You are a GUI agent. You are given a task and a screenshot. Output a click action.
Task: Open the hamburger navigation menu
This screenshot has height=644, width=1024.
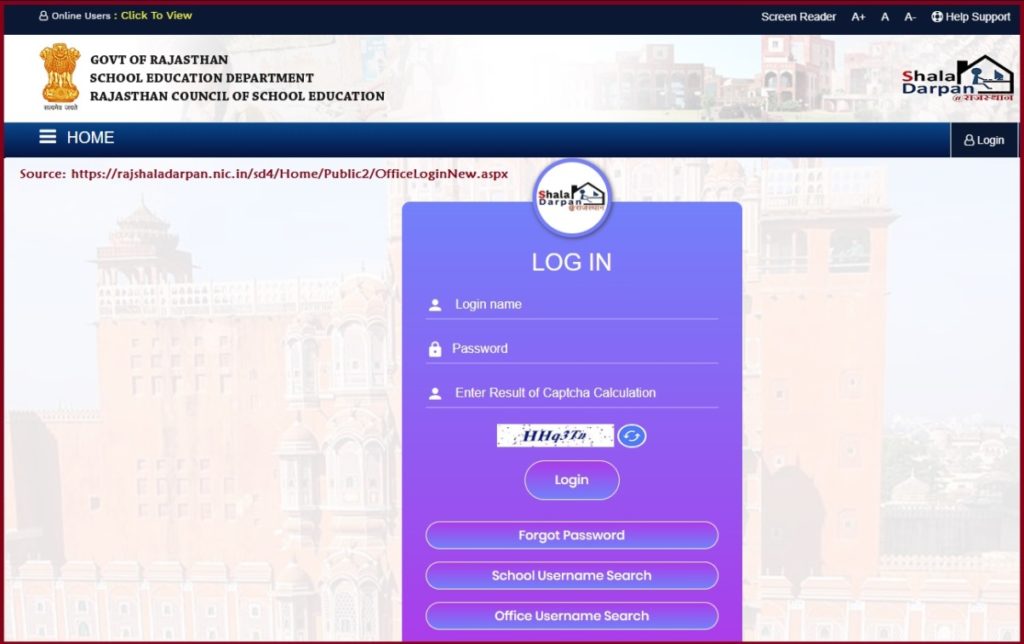pyautogui.click(x=47, y=137)
